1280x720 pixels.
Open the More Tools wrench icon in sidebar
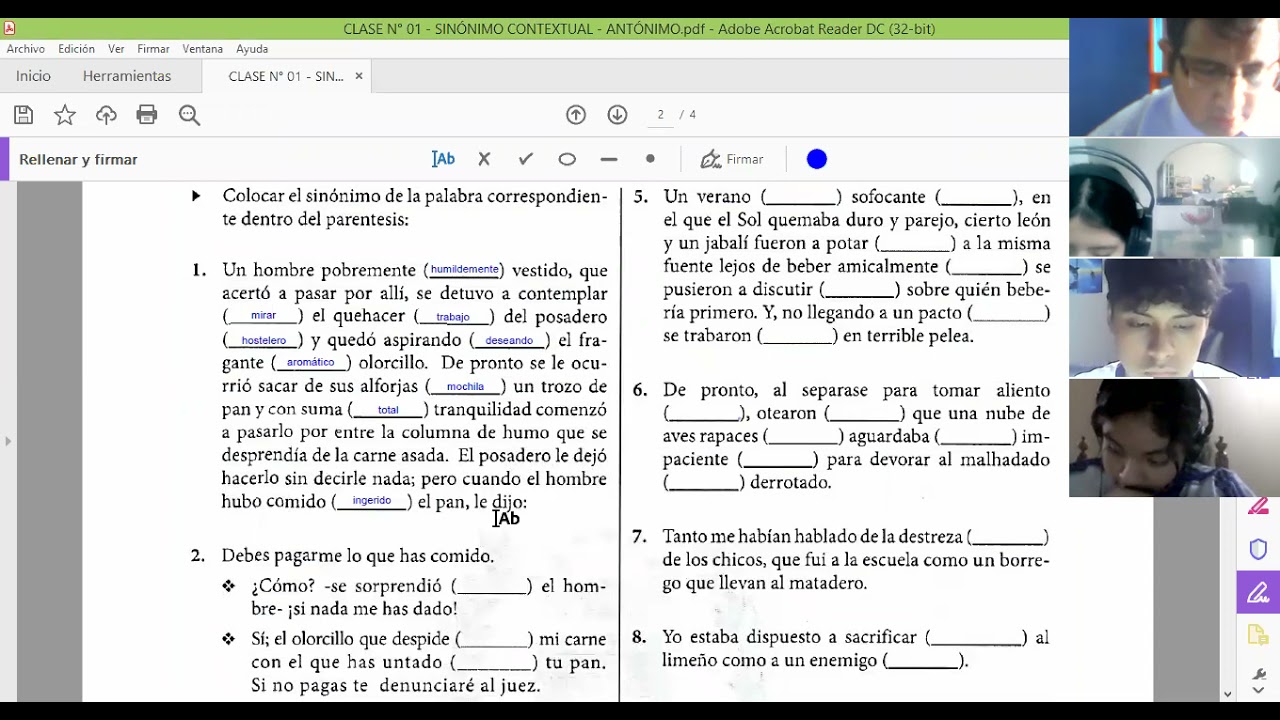coord(1258,675)
